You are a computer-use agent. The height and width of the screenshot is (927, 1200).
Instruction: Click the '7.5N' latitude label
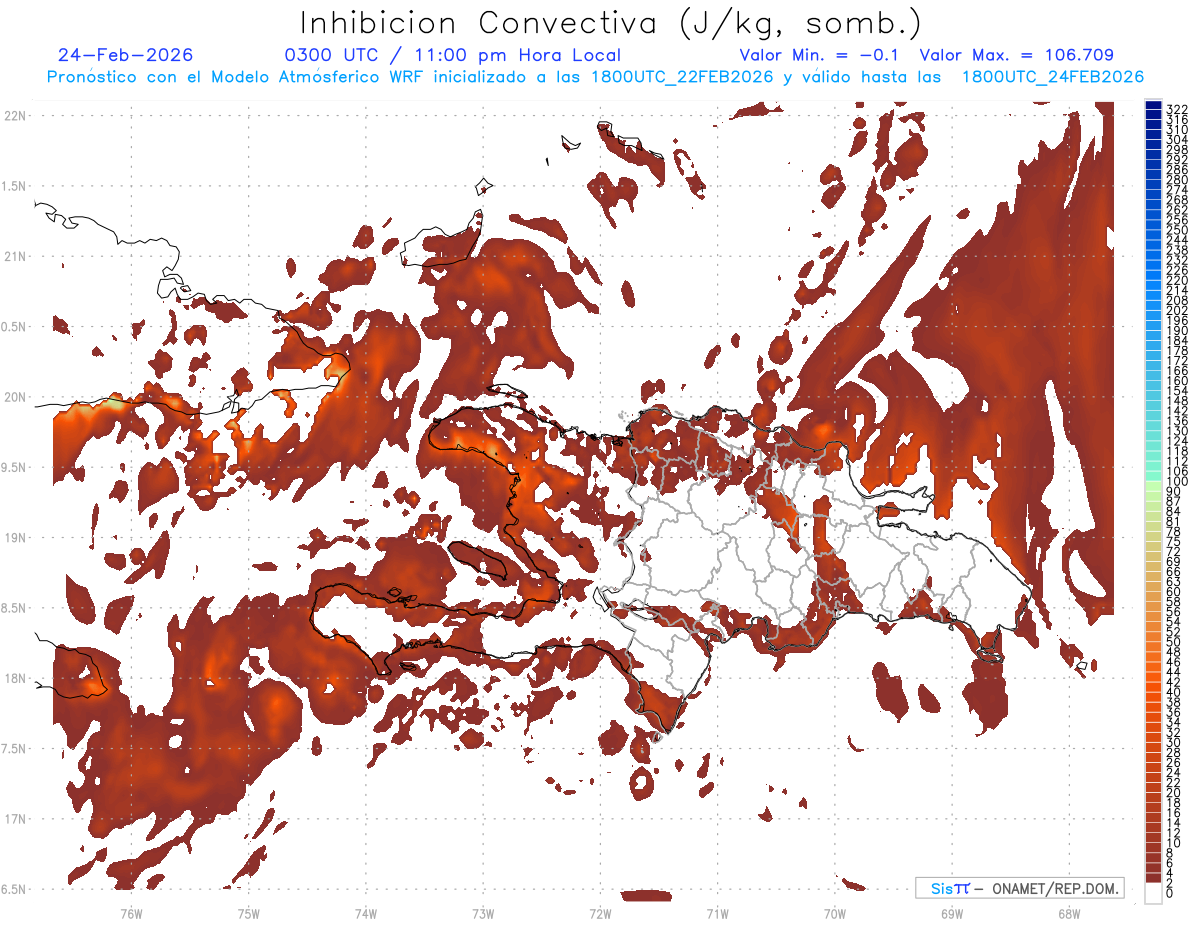(x=14, y=748)
